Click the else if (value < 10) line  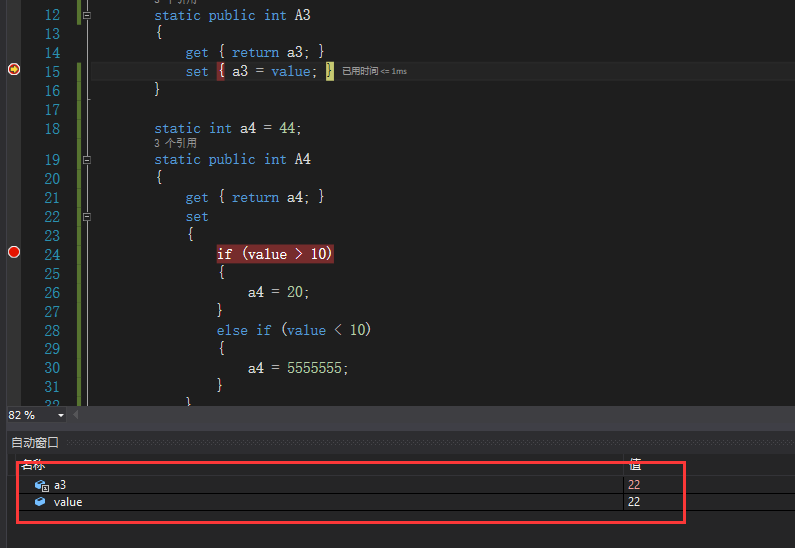[294, 330]
